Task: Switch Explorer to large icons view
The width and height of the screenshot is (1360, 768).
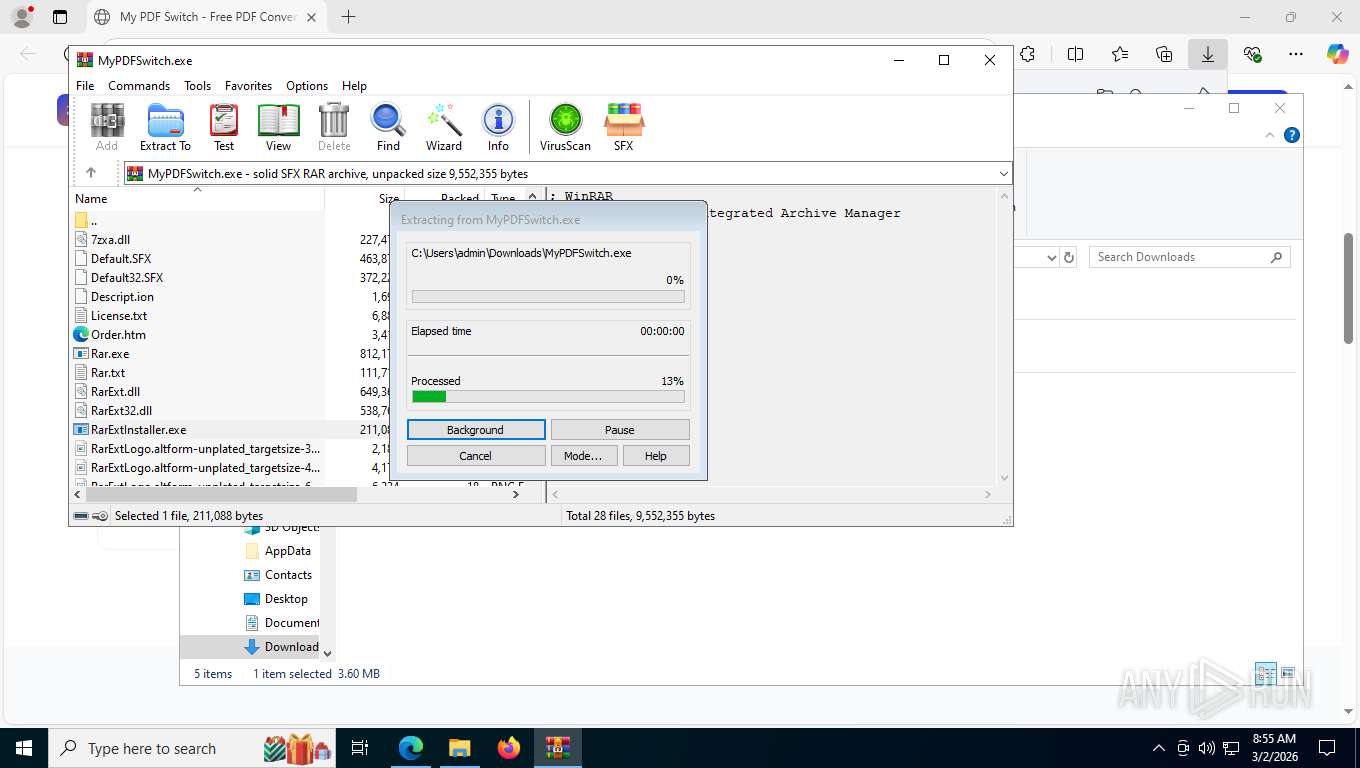Action: 1288,673
